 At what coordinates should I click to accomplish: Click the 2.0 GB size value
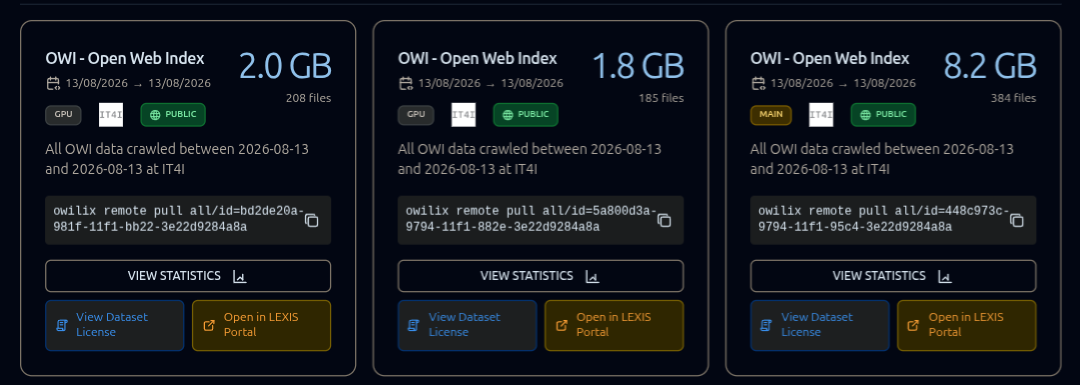[286, 66]
